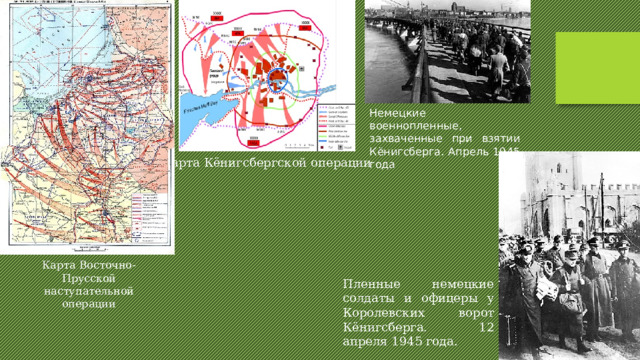This screenshot has width=640, height=360.
Task: Click the light green rectangle shape
Action: pos(598,68)
